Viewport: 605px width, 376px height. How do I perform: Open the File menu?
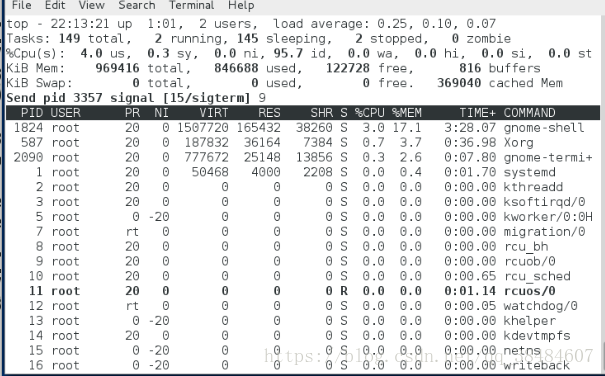pos(22,5)
